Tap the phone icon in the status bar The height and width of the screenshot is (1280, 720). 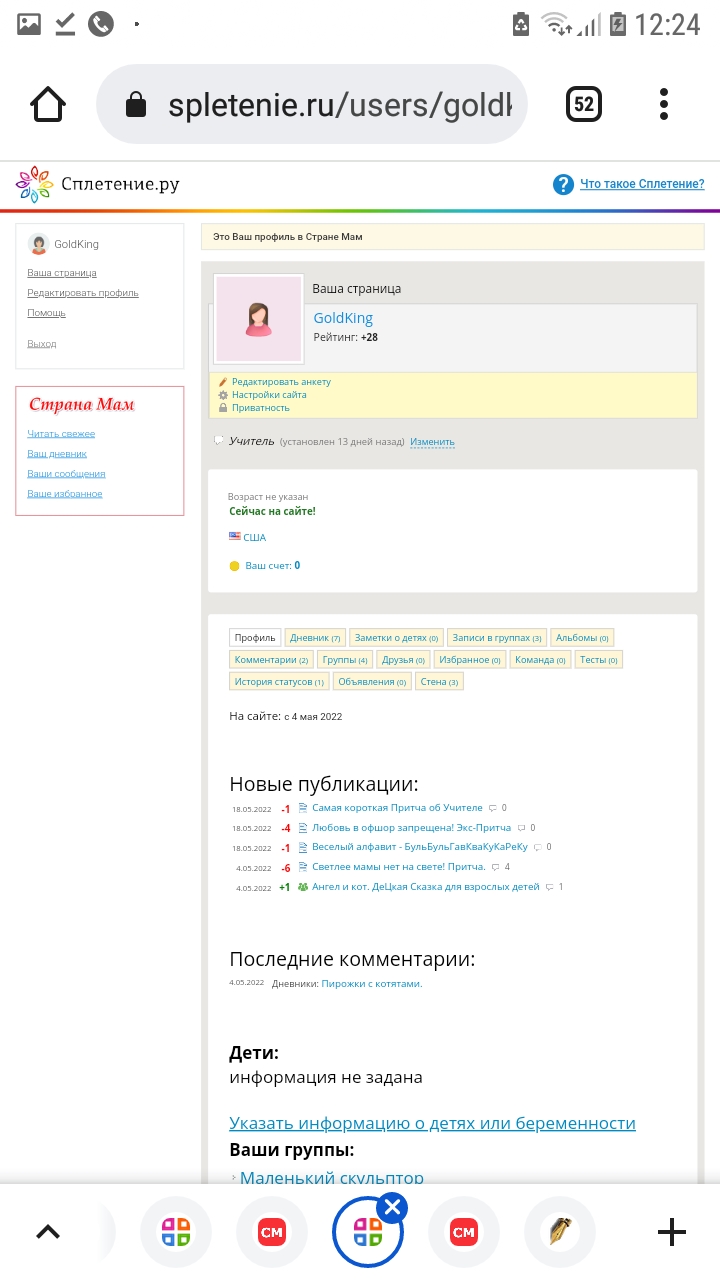101,24
